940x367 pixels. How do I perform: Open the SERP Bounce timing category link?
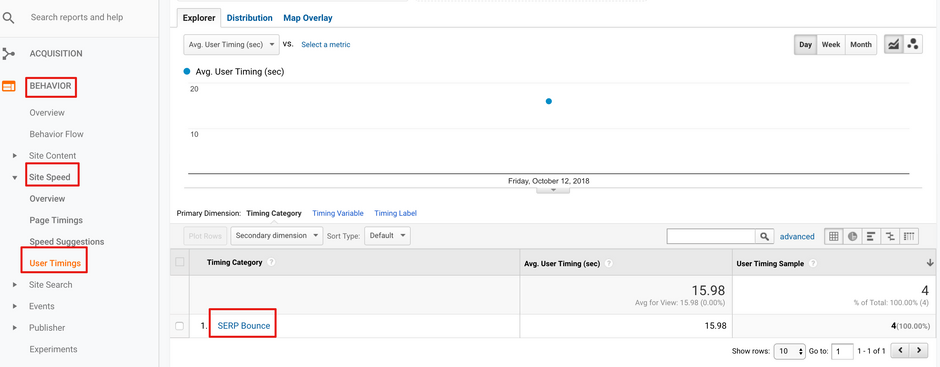point(243,326)
